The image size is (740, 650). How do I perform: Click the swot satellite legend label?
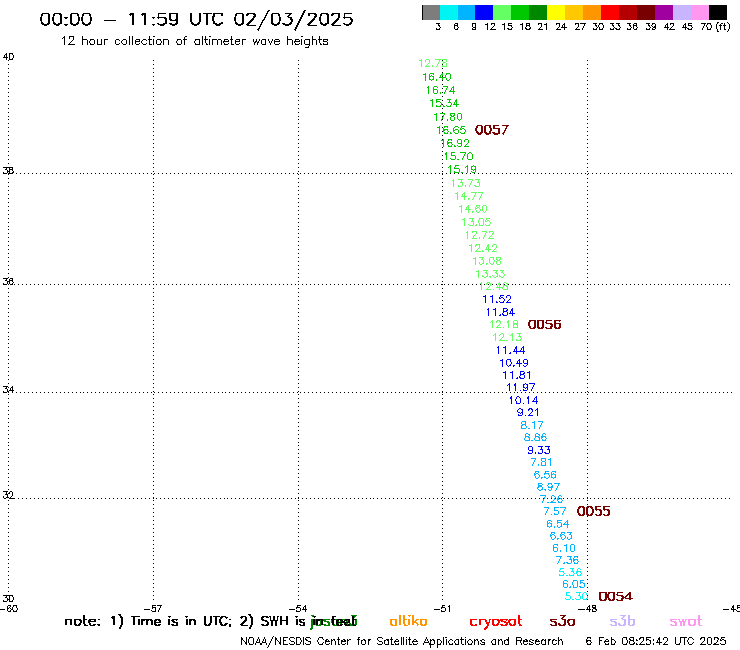(x=685, y=621)
